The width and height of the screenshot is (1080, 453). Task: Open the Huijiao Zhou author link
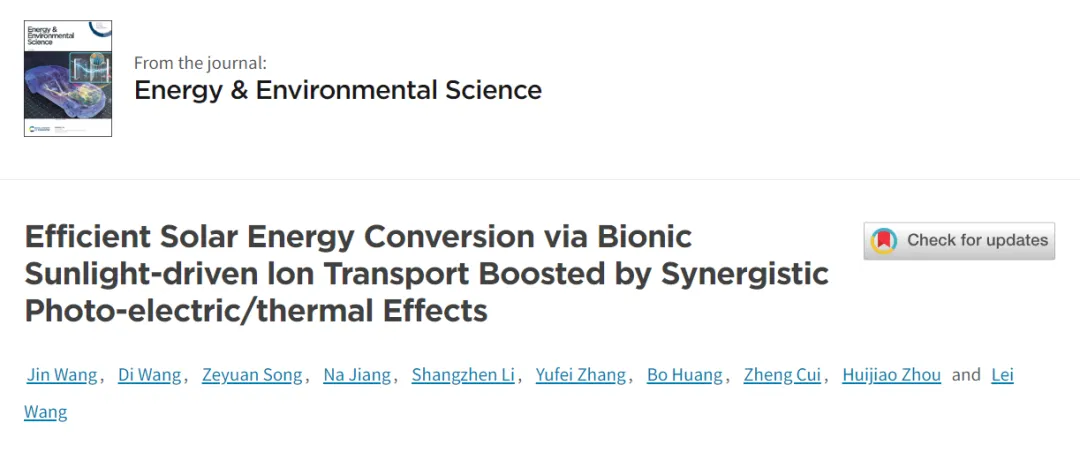[x=891, y=375]
